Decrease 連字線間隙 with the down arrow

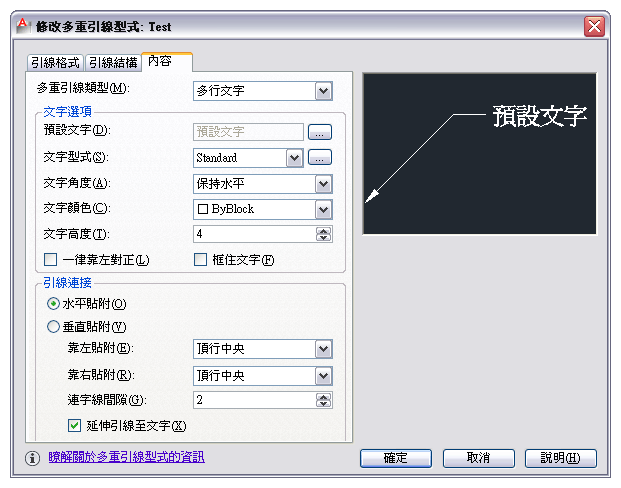[324, 404]
